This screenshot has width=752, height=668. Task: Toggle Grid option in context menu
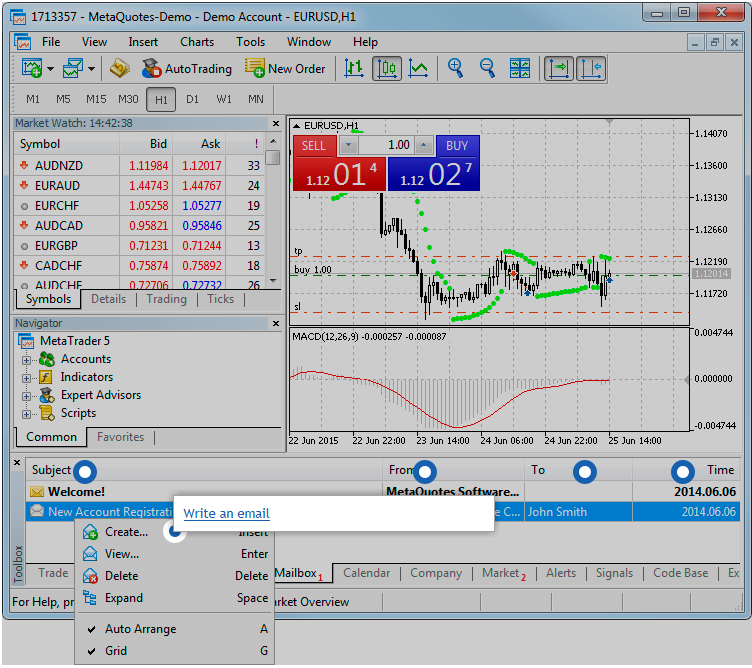point(175,651)
